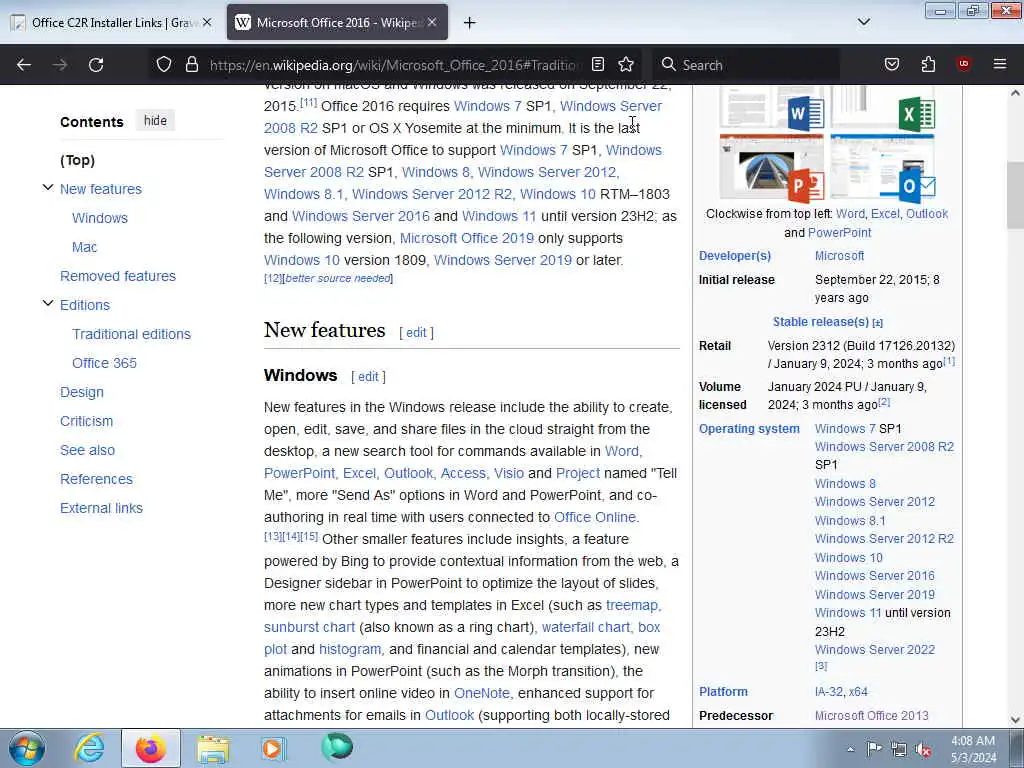This screenshot has height=768, width=1024.
Task: Open Windows subsection in contents
Action: [100, 218]
